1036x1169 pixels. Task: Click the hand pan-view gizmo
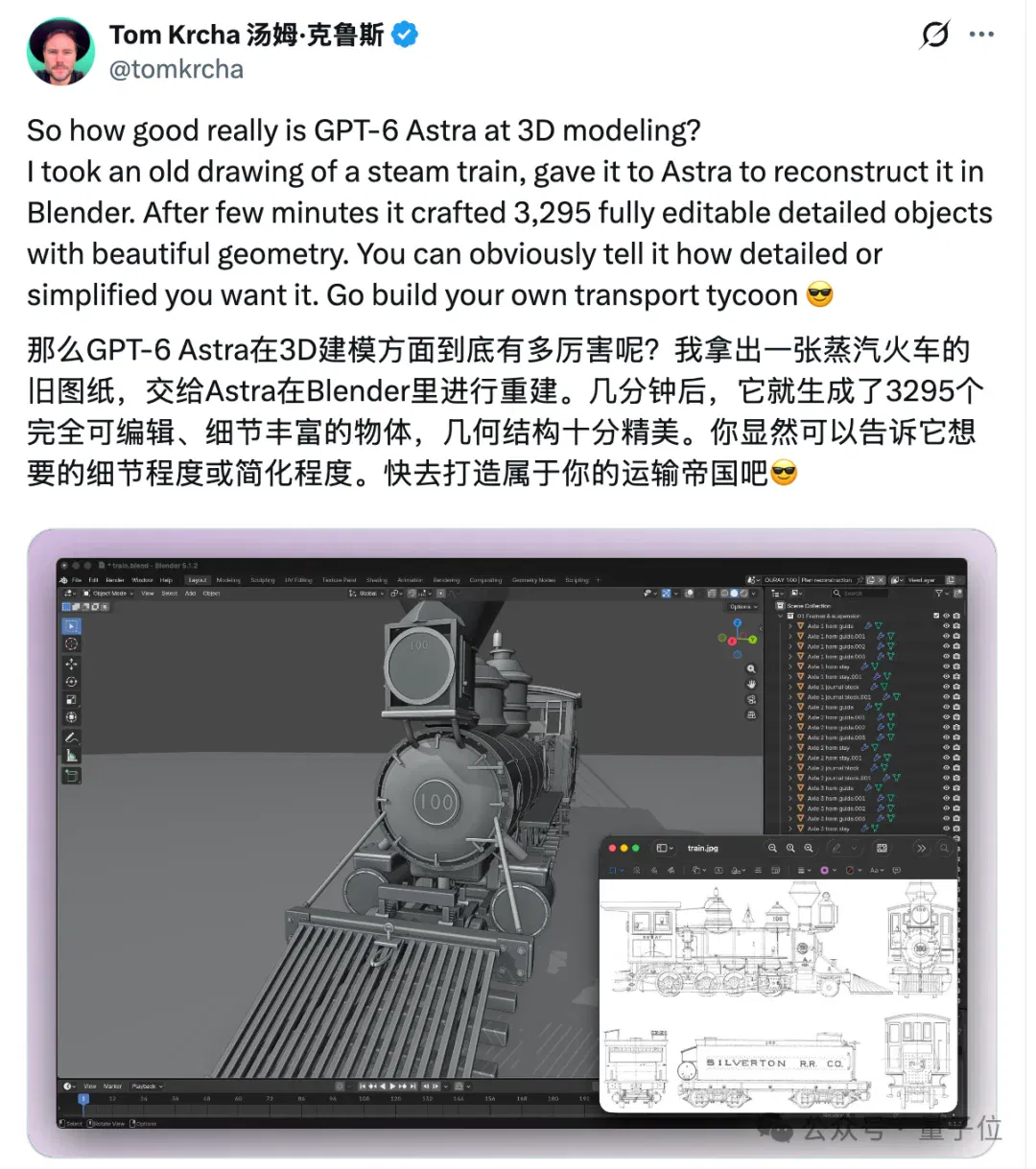(751, 684)
